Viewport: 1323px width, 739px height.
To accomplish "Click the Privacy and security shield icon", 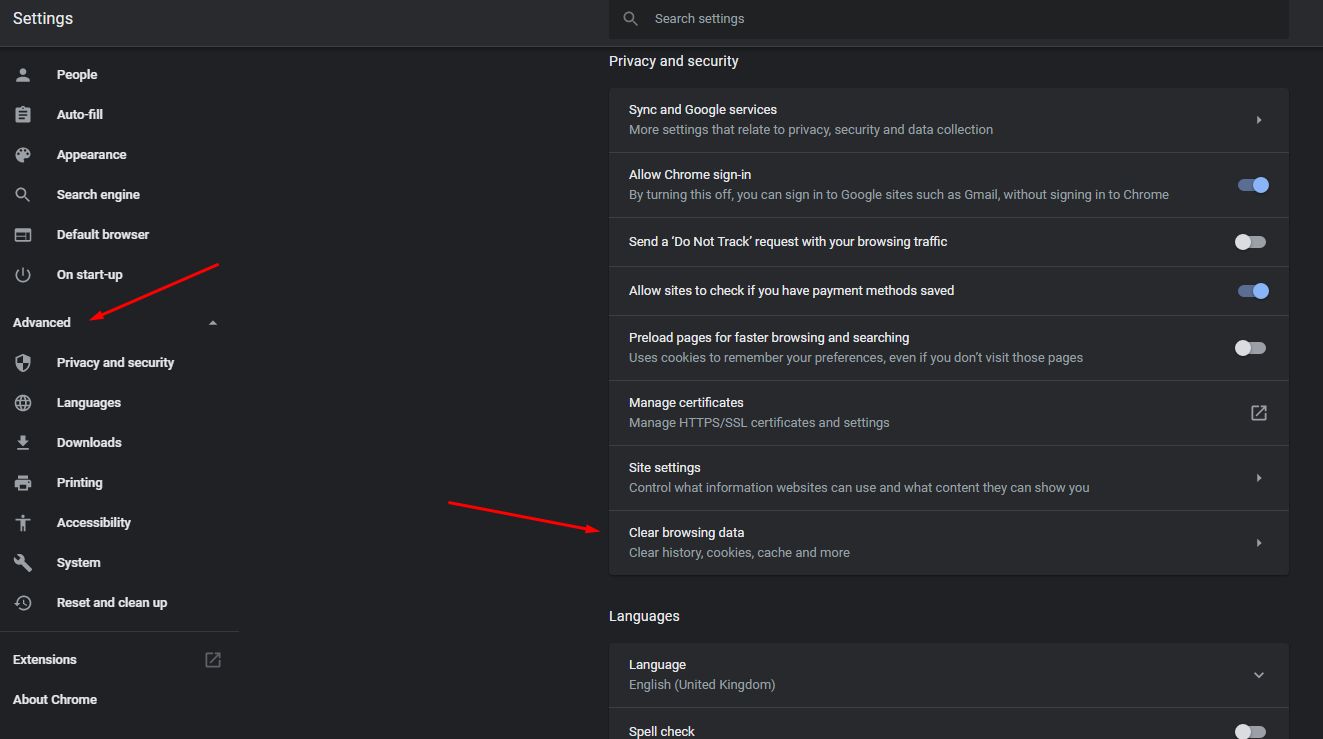I will (23, 363).
